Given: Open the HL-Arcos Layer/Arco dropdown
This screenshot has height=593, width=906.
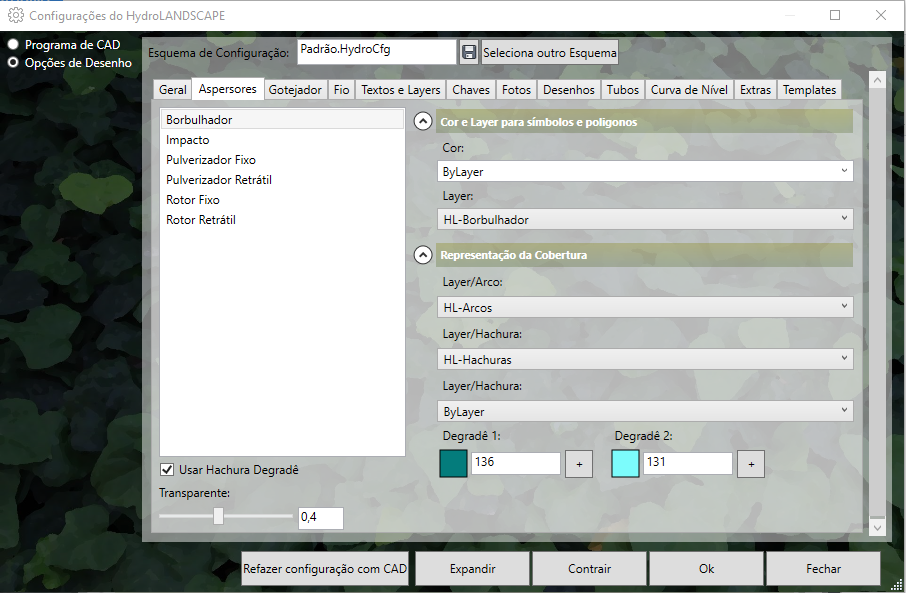Looking at the screenshot, I should pos(646,307).
